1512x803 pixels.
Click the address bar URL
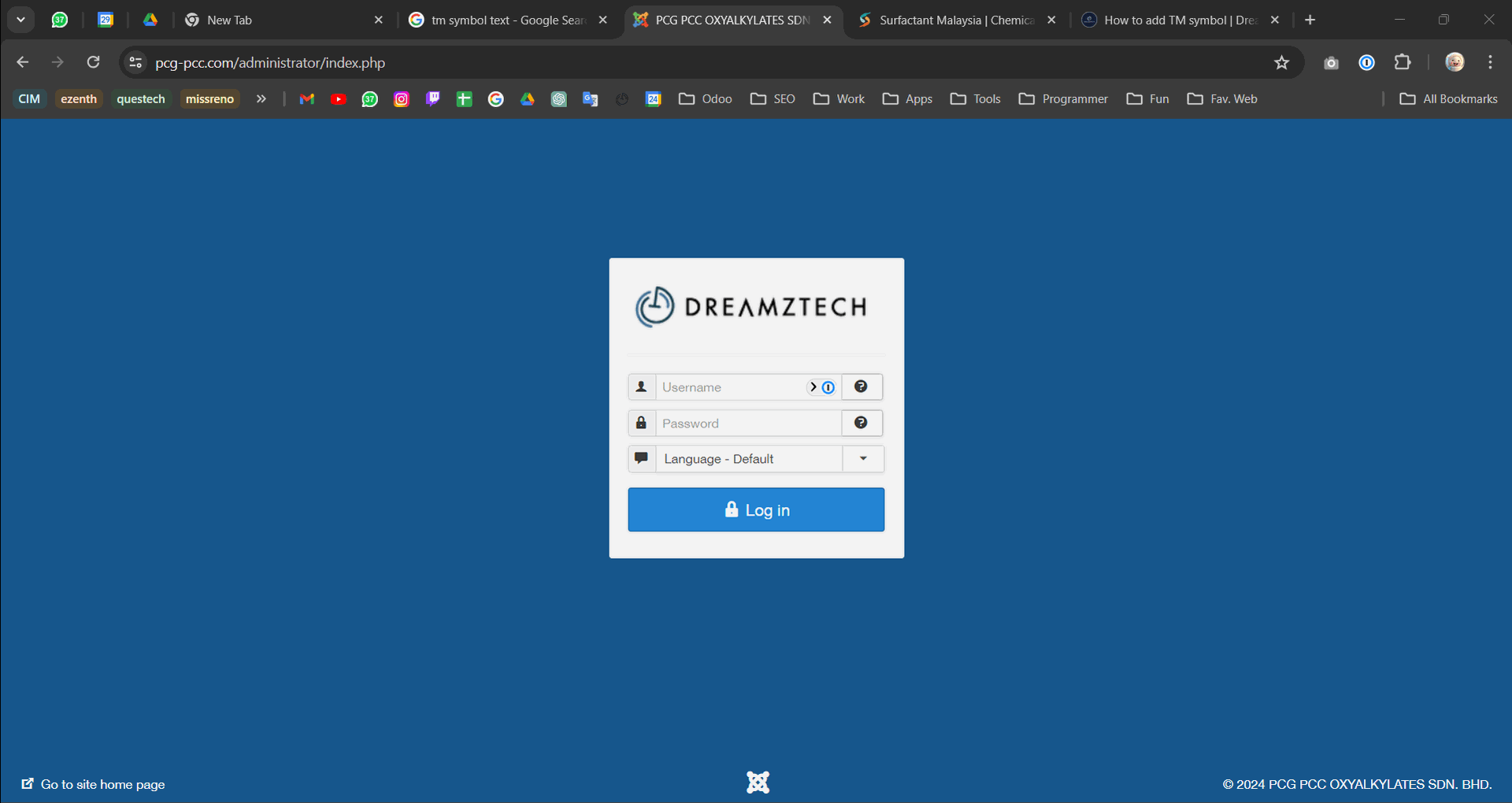pos(270,63)
